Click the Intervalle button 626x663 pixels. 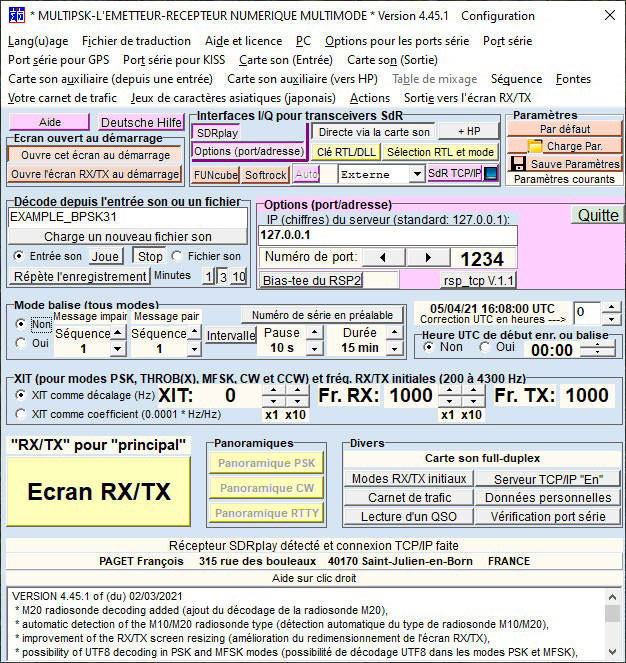tap(231, 335)
